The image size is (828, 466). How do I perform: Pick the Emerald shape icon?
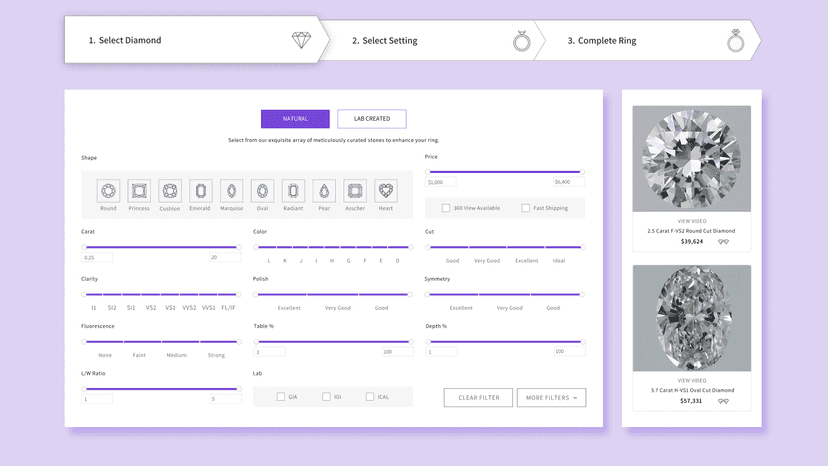(201, 191)
